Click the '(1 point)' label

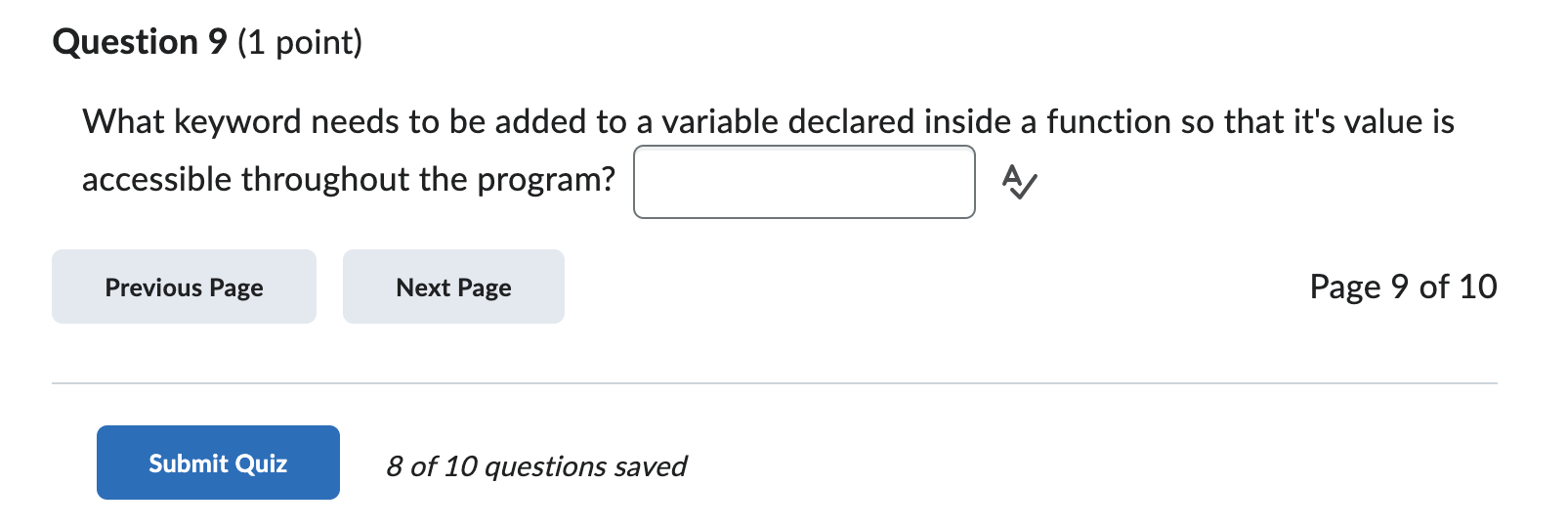click(300, 43)
